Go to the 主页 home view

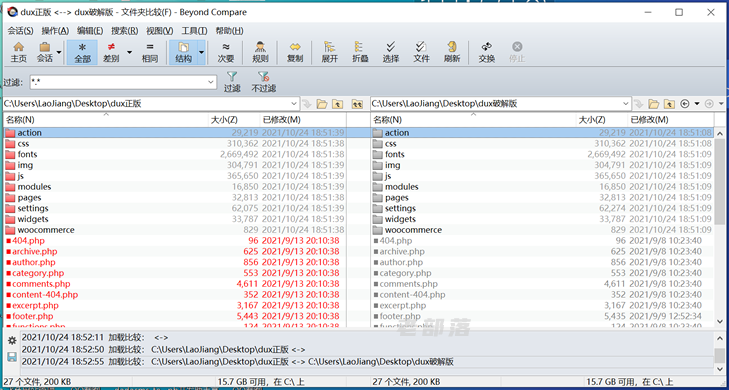[19, 52]
